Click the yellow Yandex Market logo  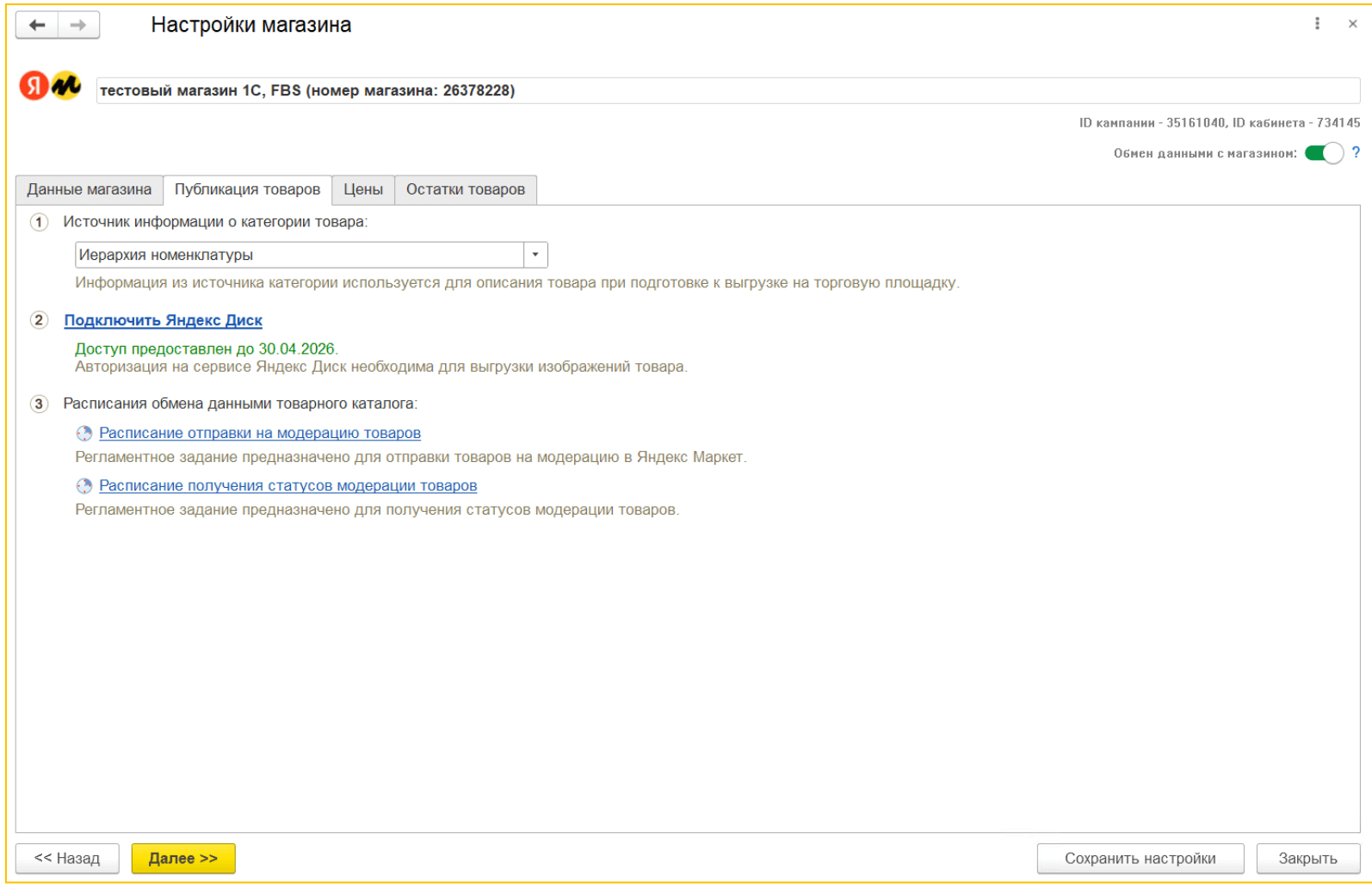pos(66,86)
